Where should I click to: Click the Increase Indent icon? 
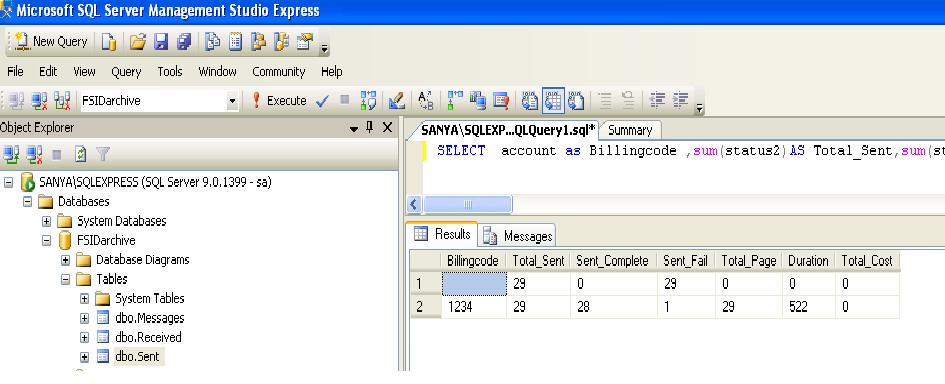point(680,101)
